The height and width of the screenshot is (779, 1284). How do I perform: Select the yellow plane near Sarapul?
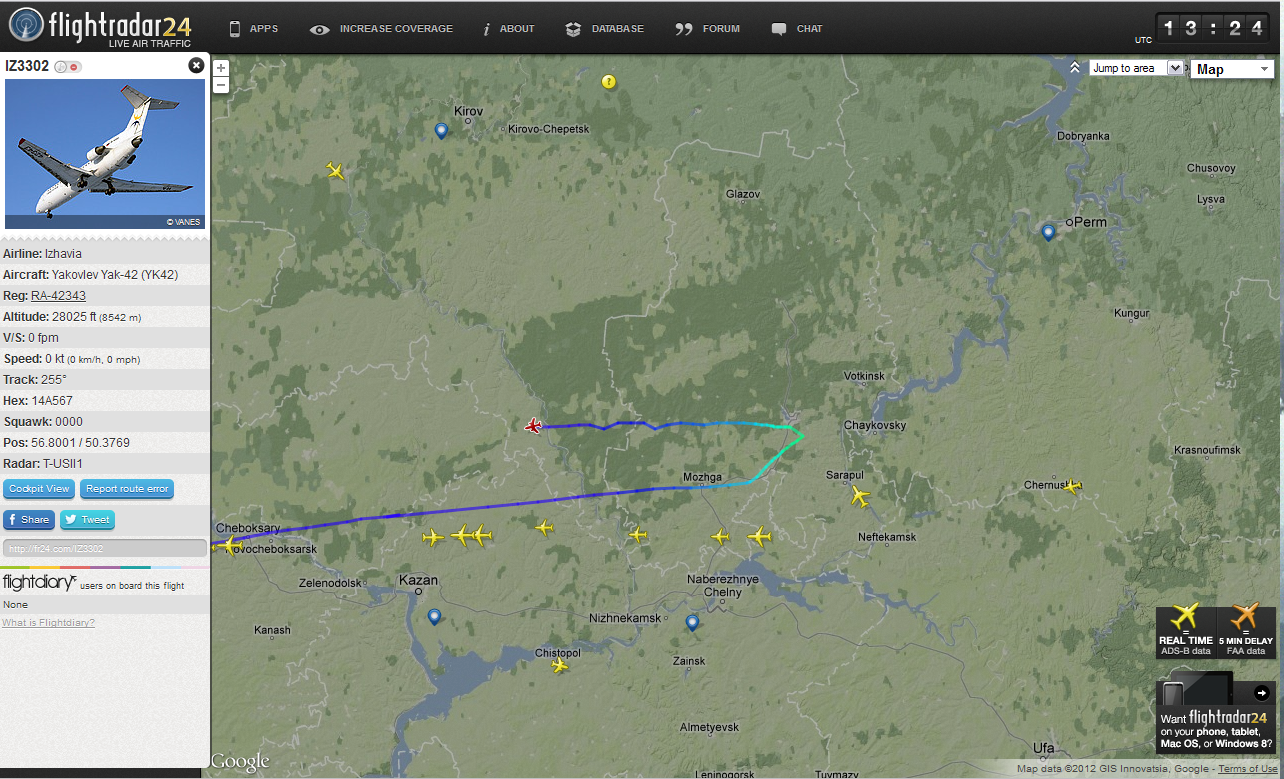(859, 495)
